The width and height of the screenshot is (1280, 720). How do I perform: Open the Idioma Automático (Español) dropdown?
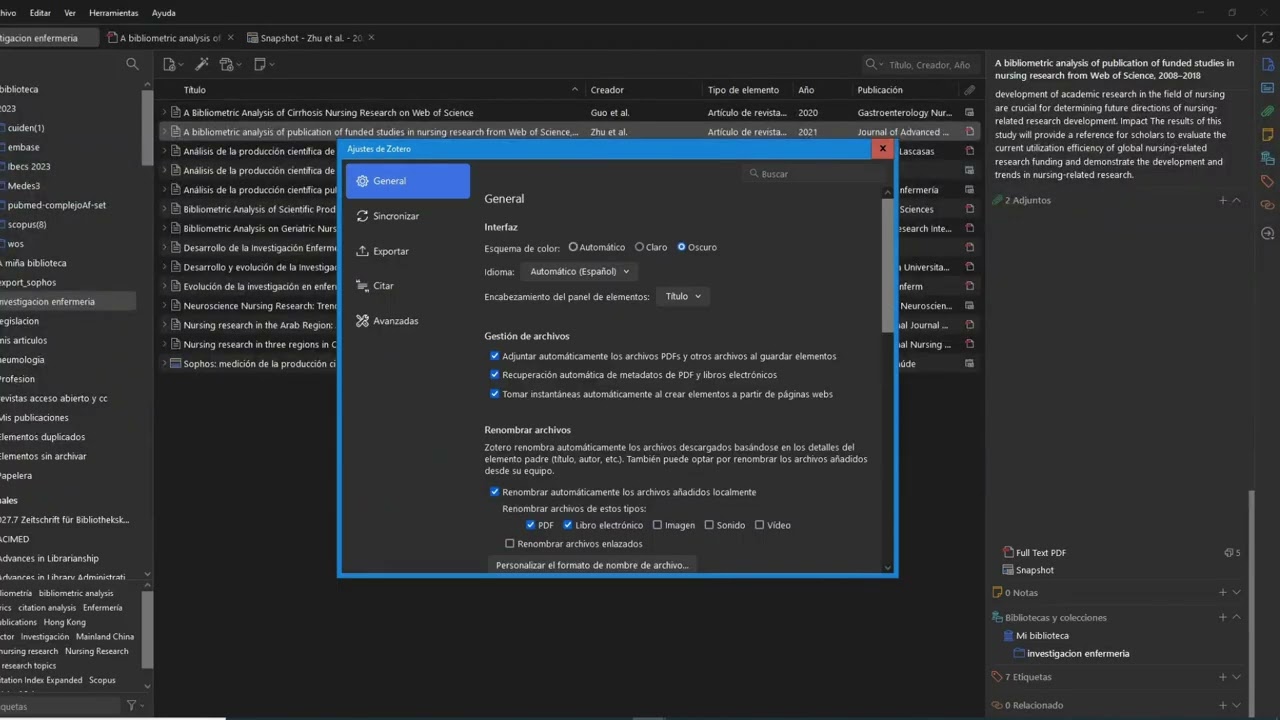click(579, 271)
